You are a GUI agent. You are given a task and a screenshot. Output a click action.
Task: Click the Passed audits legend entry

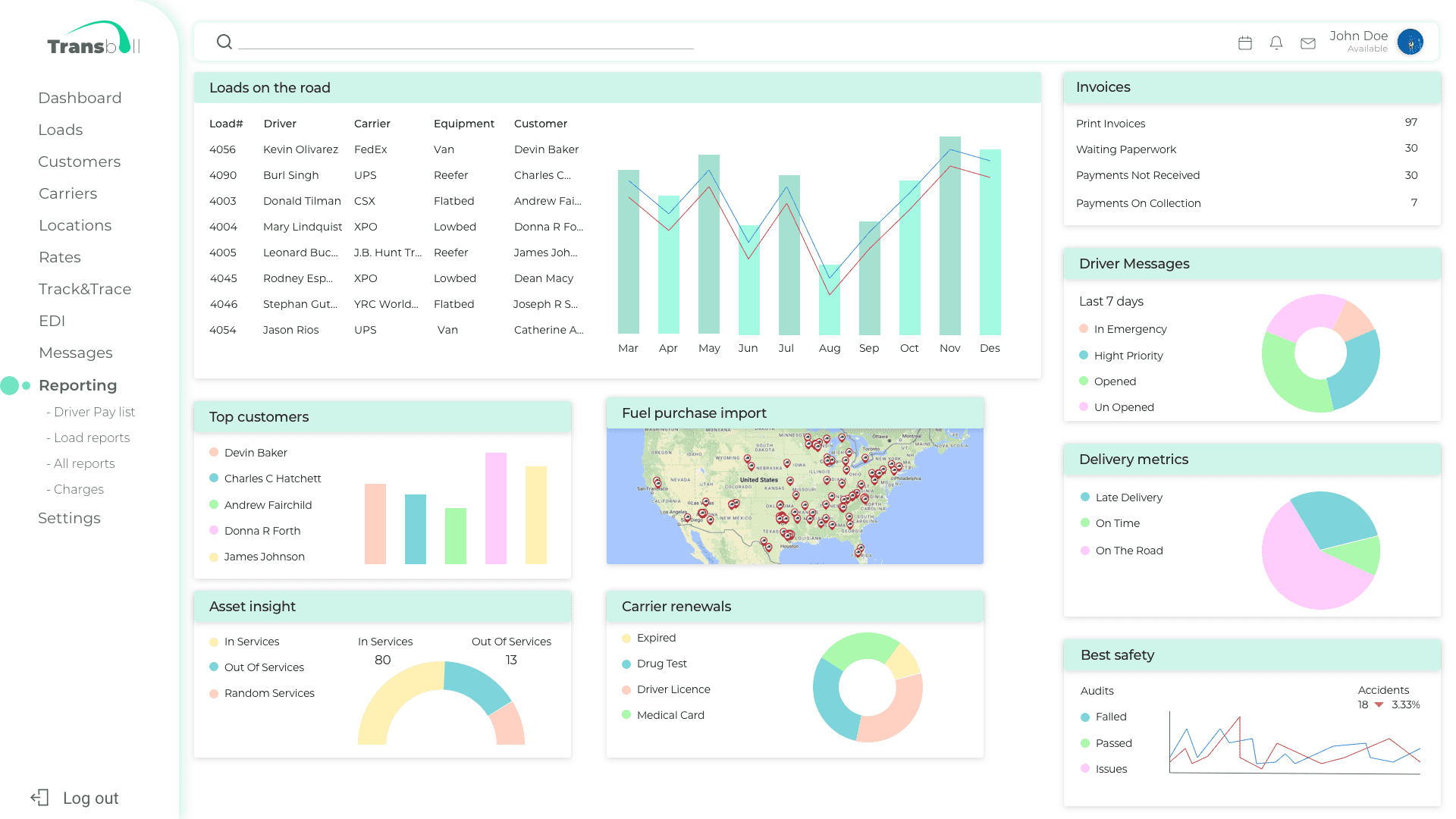coord(1106,742)
